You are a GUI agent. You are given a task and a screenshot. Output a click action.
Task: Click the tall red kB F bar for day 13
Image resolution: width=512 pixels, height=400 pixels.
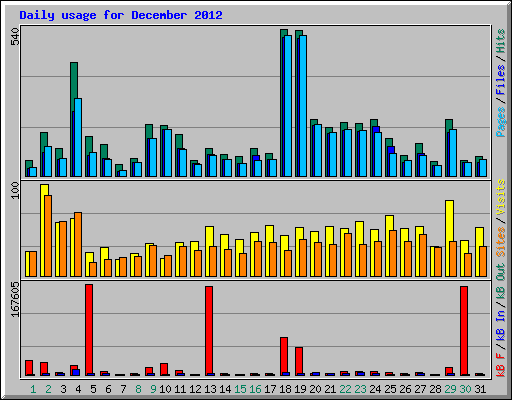pos(209,331)
